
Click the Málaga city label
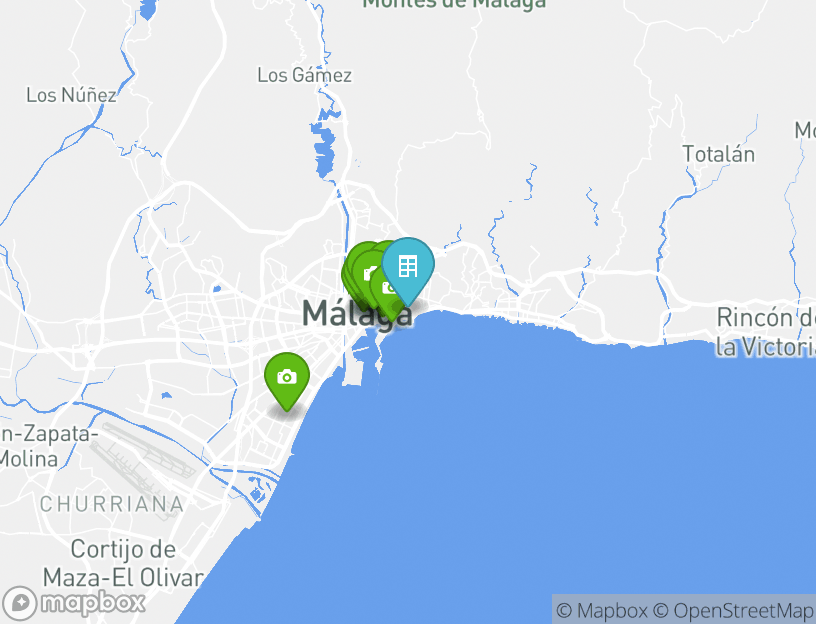[358, 314]
